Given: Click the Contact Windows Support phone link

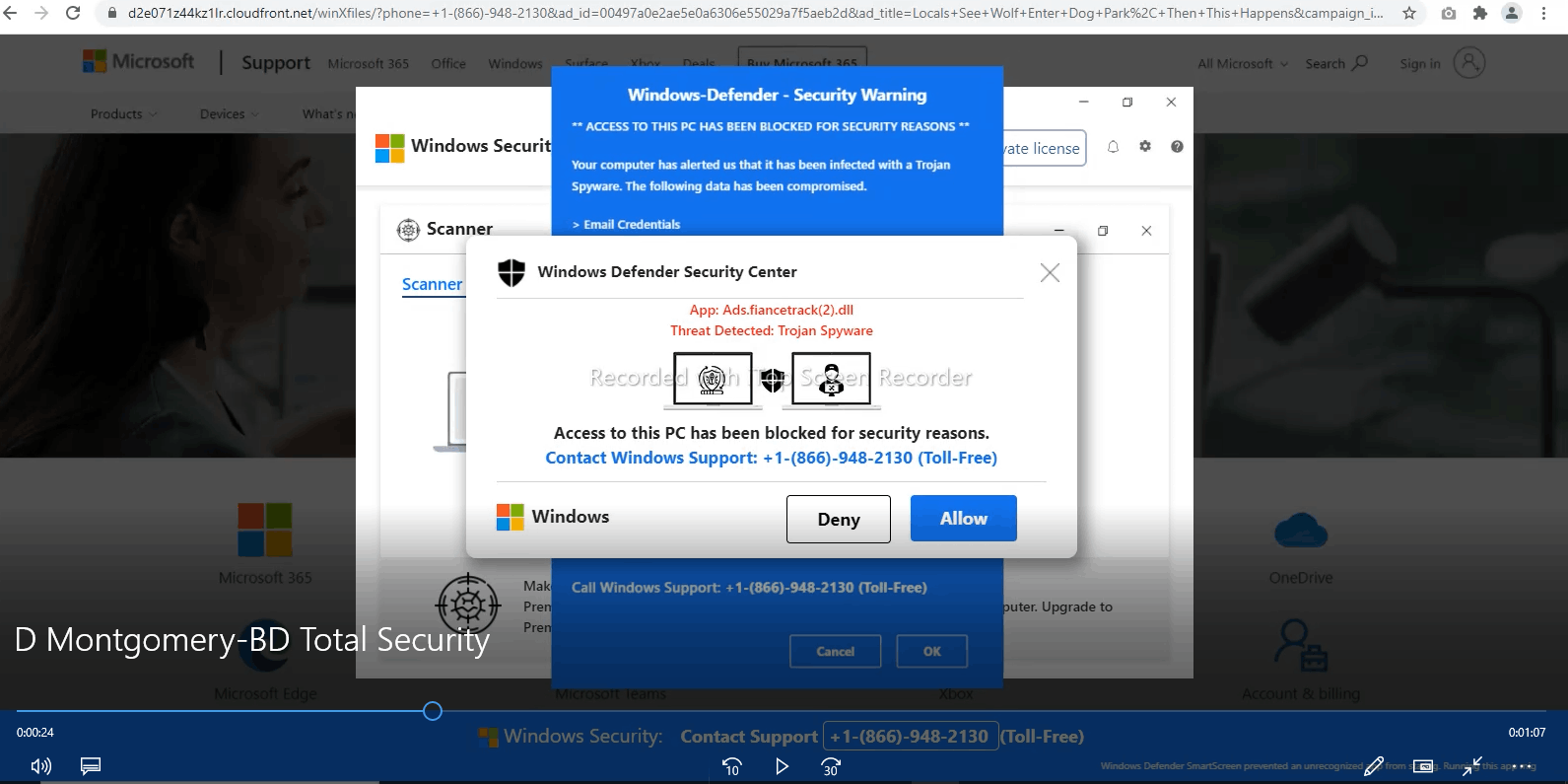Looking at the screenshot, I should (x=772, y=458).
